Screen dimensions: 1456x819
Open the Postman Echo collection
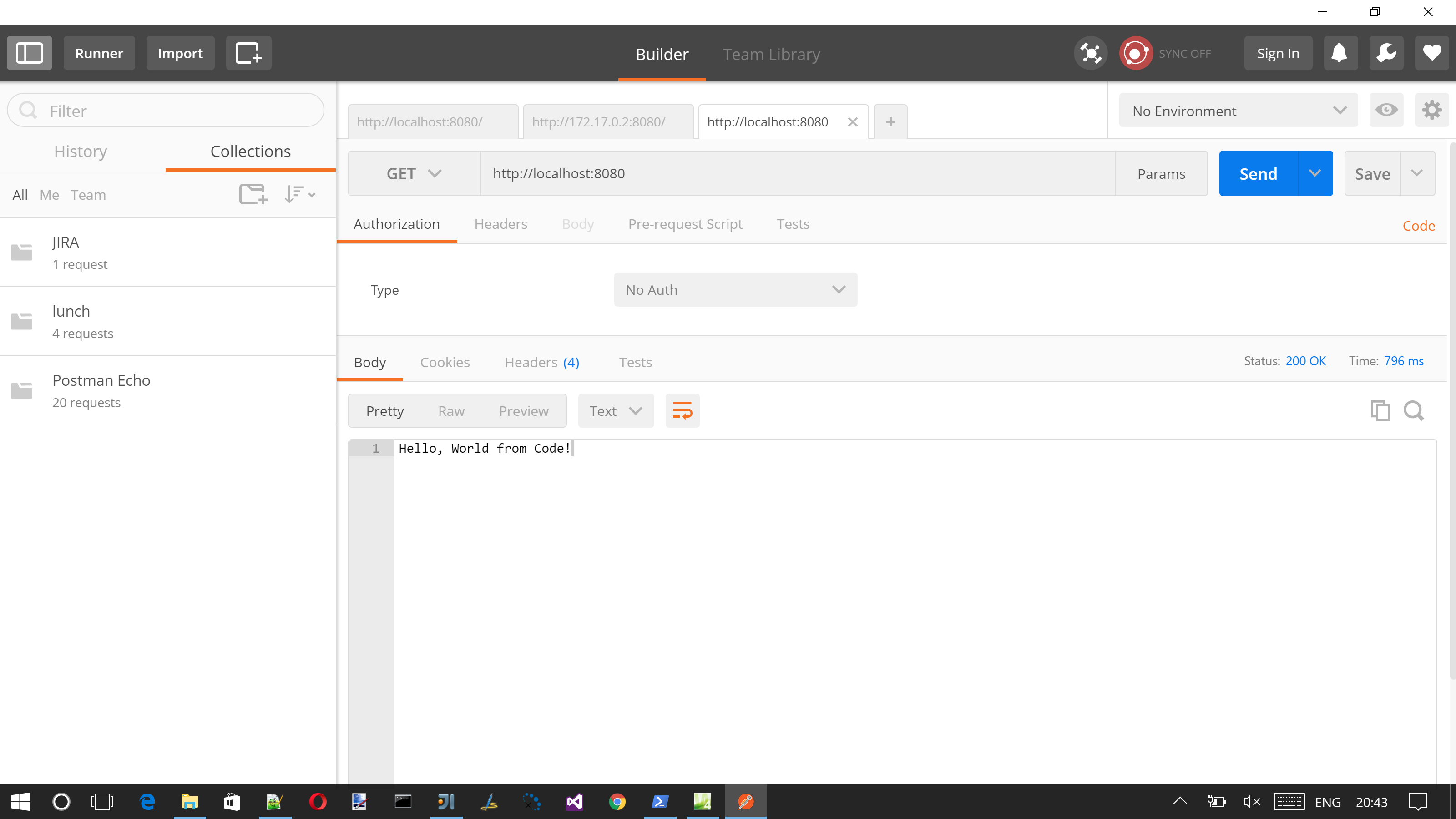tap(168, 390)
